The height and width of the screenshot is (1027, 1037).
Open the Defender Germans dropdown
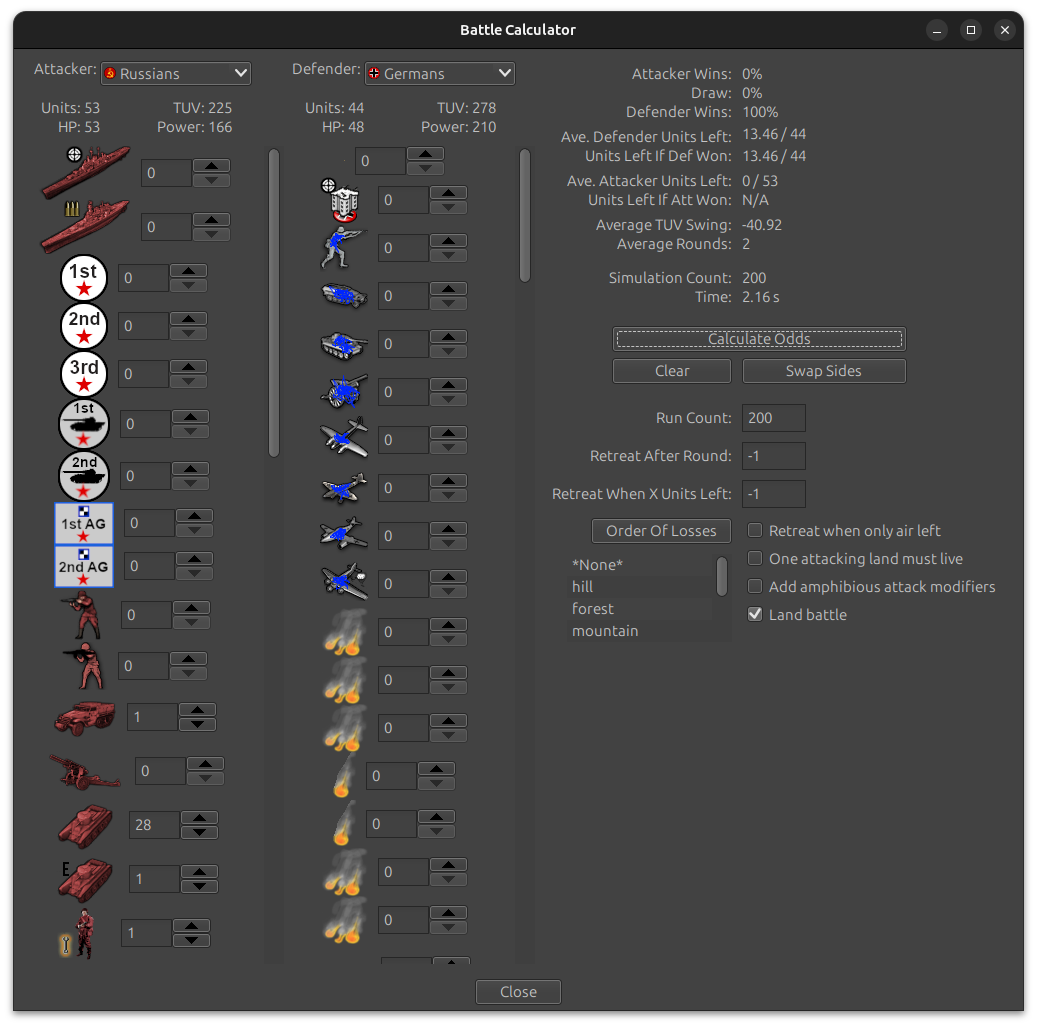coord(440,73)
